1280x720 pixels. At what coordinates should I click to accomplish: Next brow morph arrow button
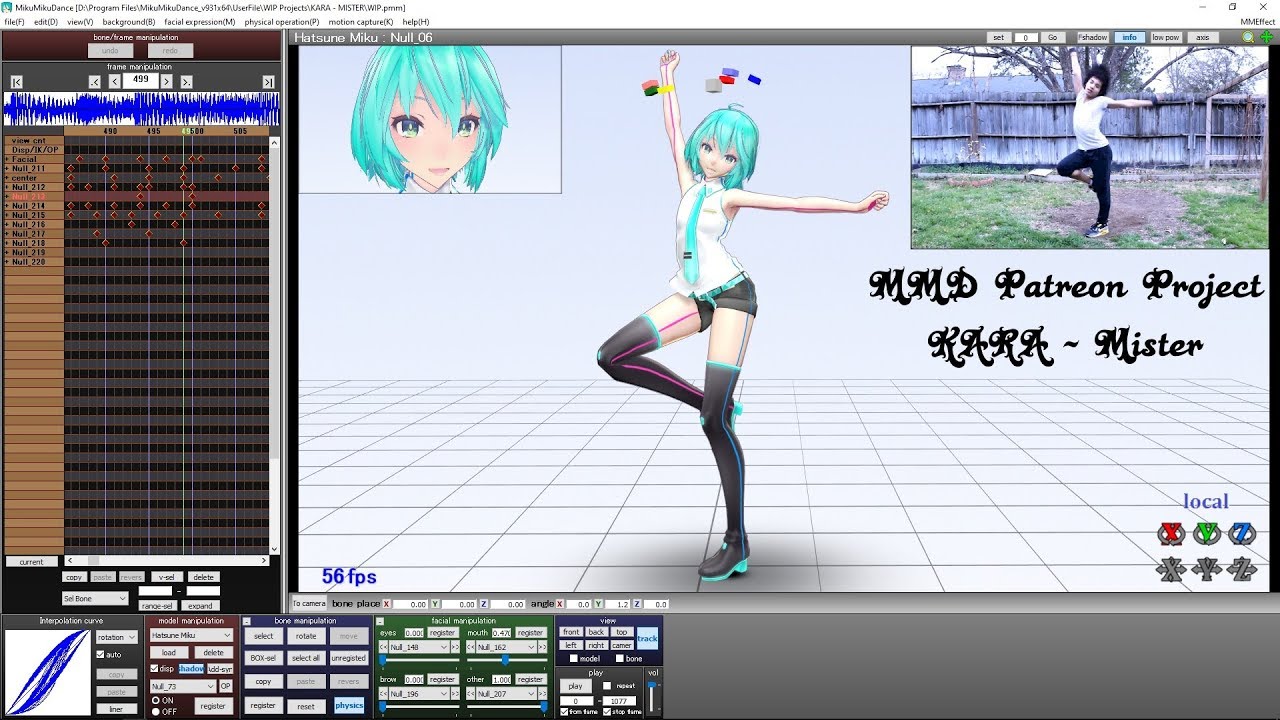point(455,693)
